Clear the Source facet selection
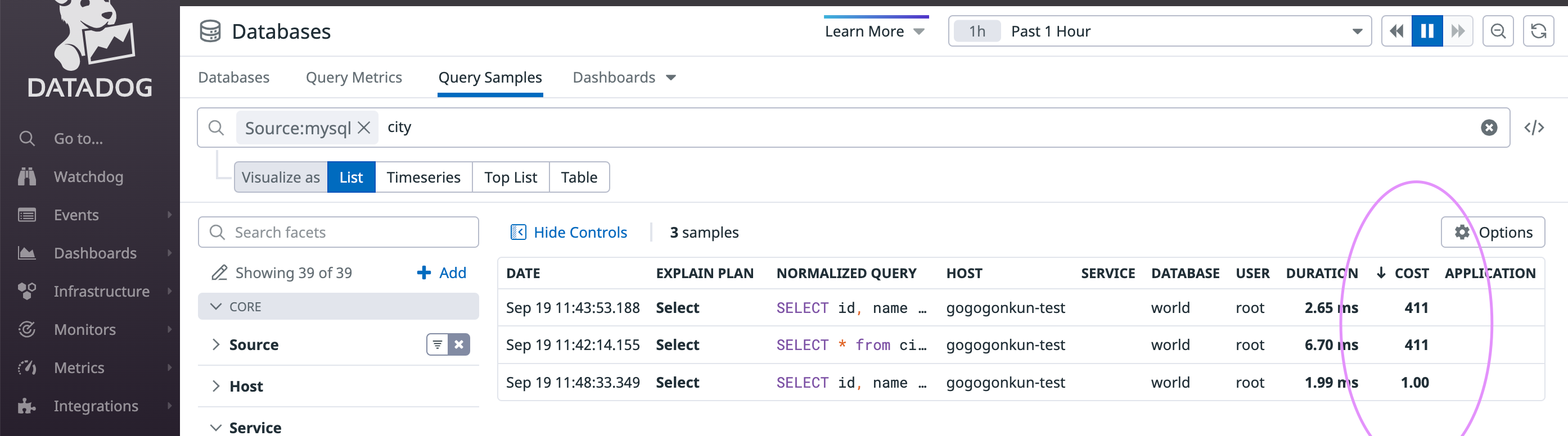 pyautogui.click(x=459, y=345)
